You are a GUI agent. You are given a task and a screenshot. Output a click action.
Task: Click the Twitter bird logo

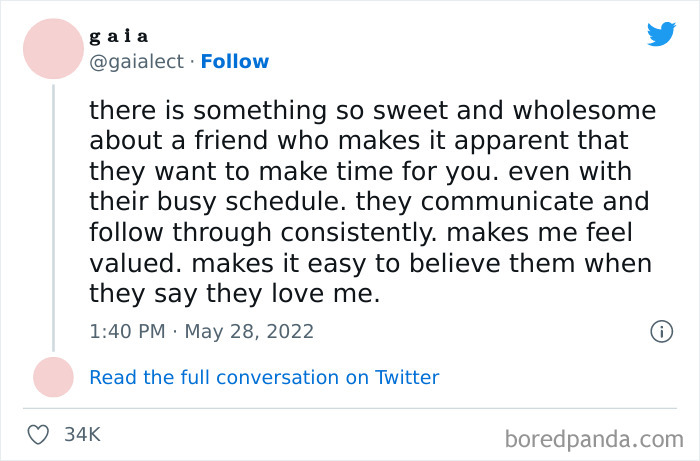(661, 34)
